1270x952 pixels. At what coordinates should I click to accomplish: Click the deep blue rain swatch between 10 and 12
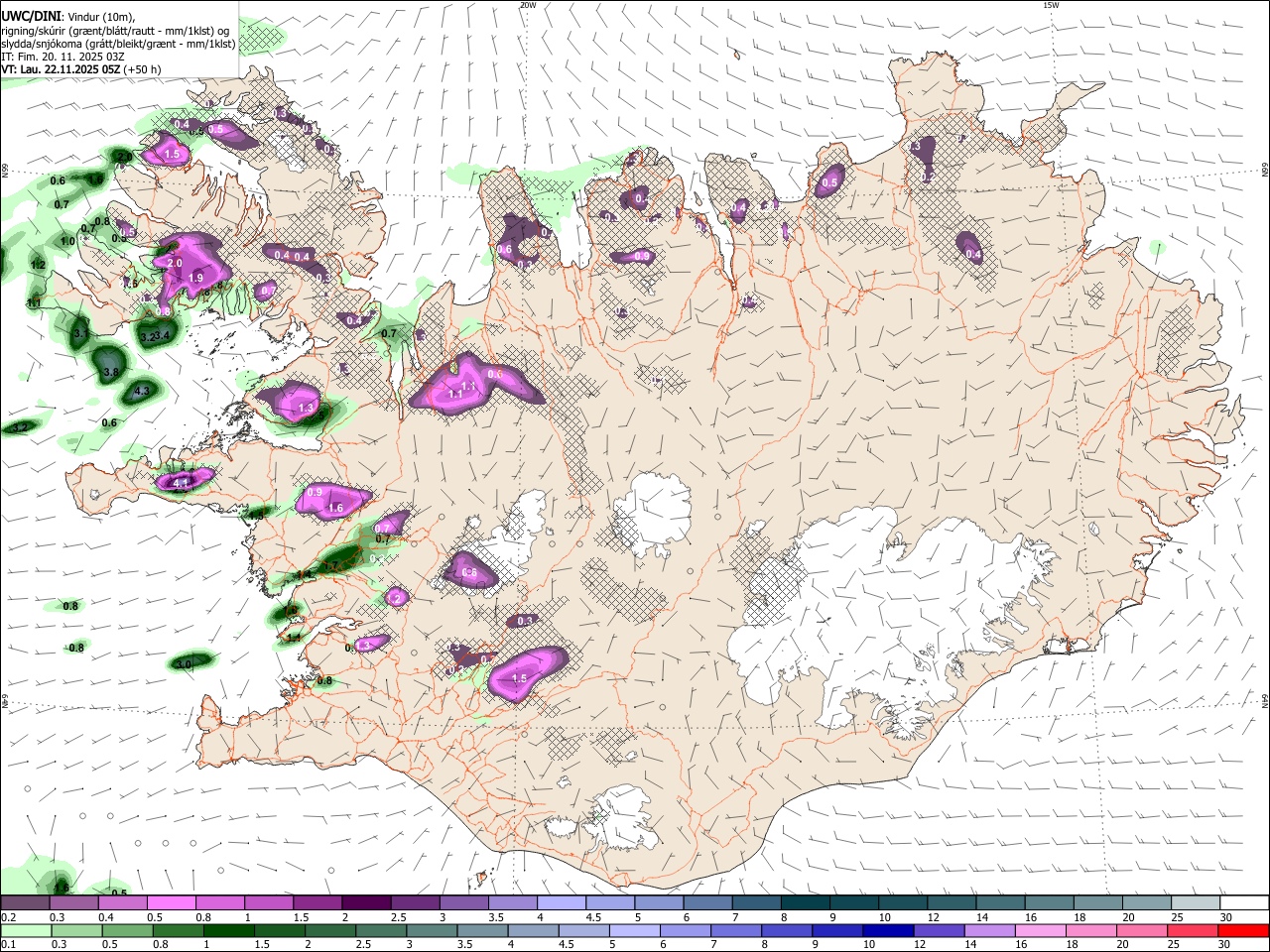889,931
